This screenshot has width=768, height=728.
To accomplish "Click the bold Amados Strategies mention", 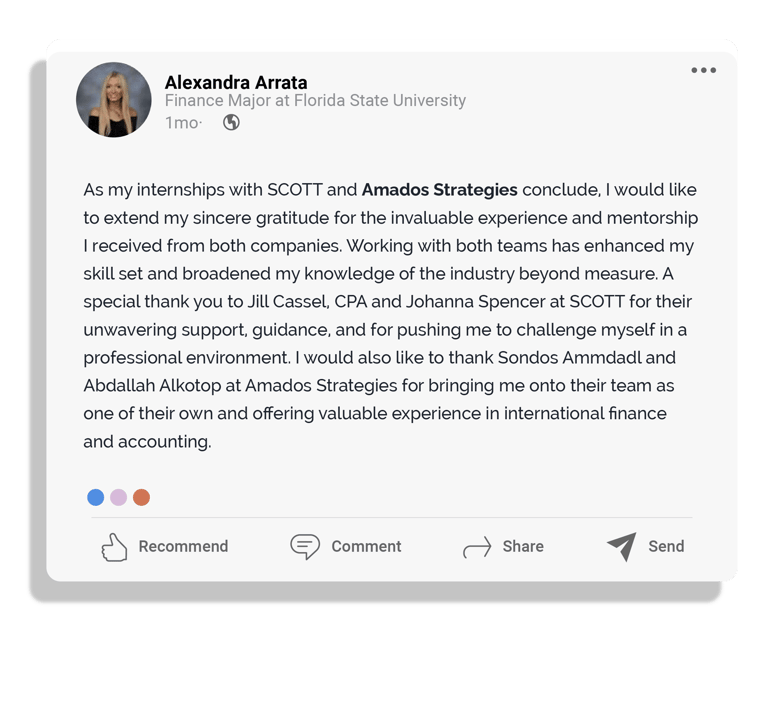I will click(x=439, y=190).
